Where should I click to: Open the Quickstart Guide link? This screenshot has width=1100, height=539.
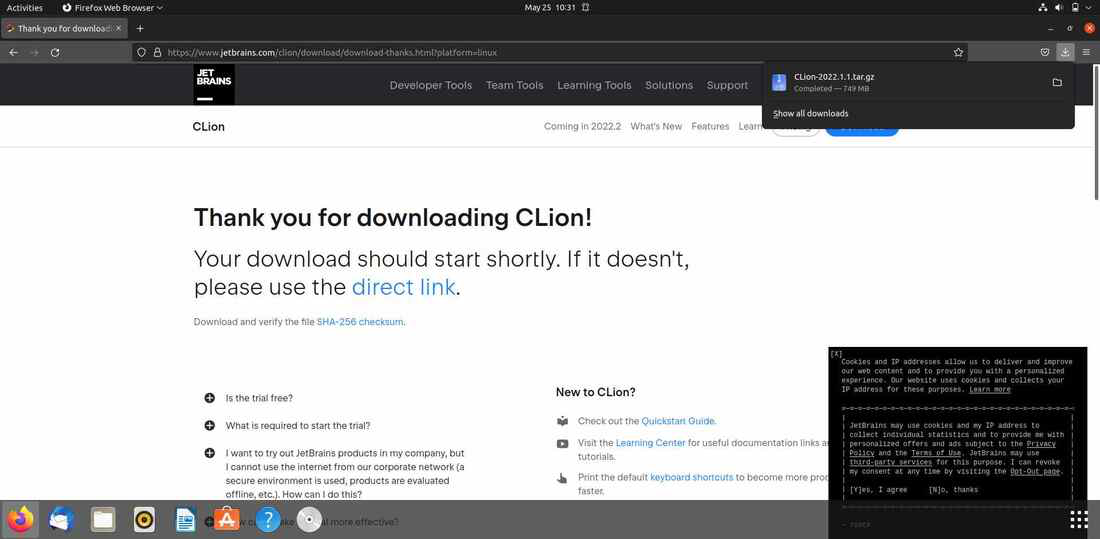(678, 421)
